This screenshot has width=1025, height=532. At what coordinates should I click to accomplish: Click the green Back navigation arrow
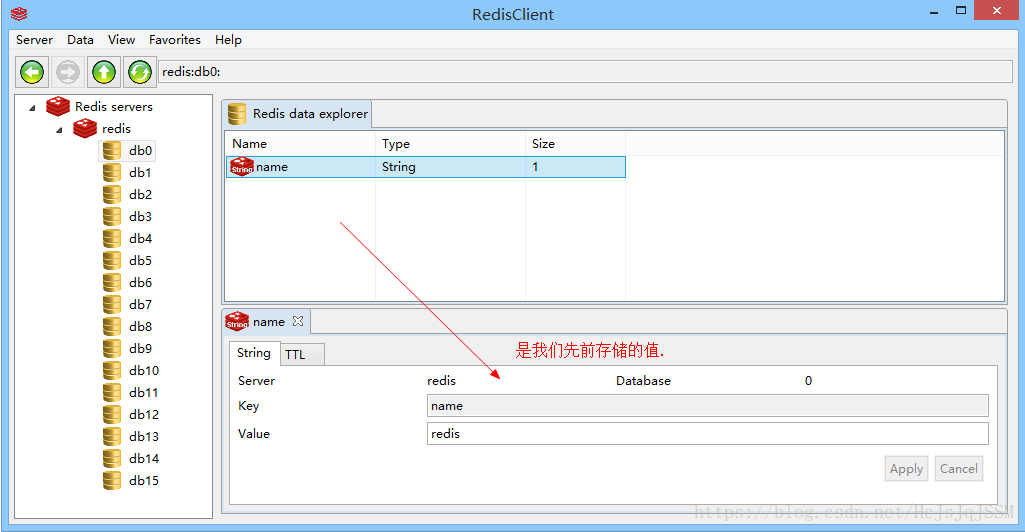(32, 72)
